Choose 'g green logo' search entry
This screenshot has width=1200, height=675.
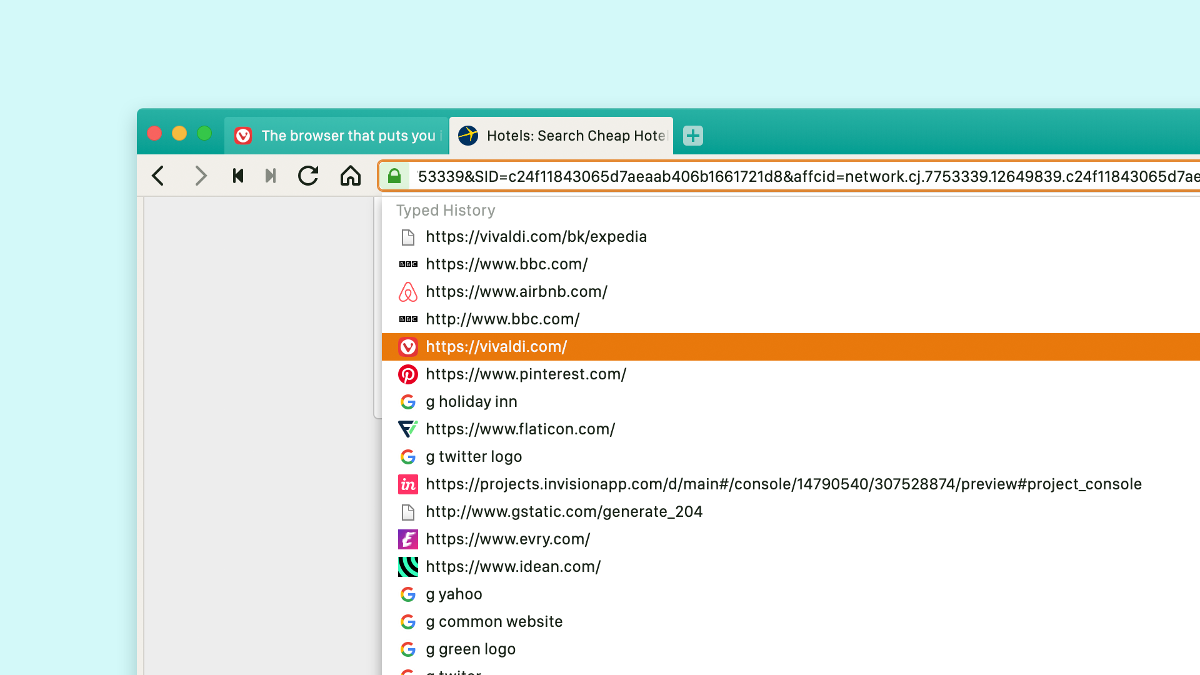791,649
